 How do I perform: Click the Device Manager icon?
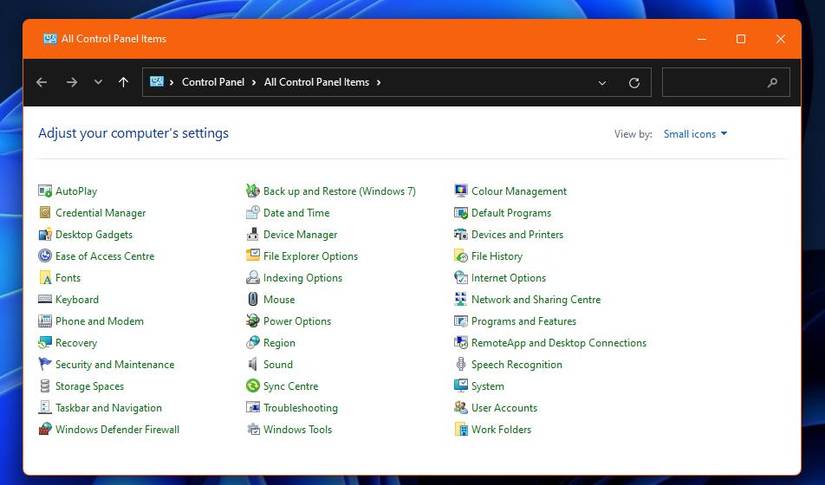coord(253,234)
